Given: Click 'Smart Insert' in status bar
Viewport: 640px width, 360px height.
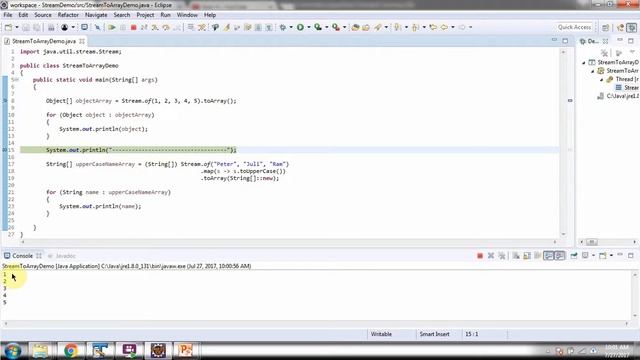Looking at the screenshot, I should (434, 334).
